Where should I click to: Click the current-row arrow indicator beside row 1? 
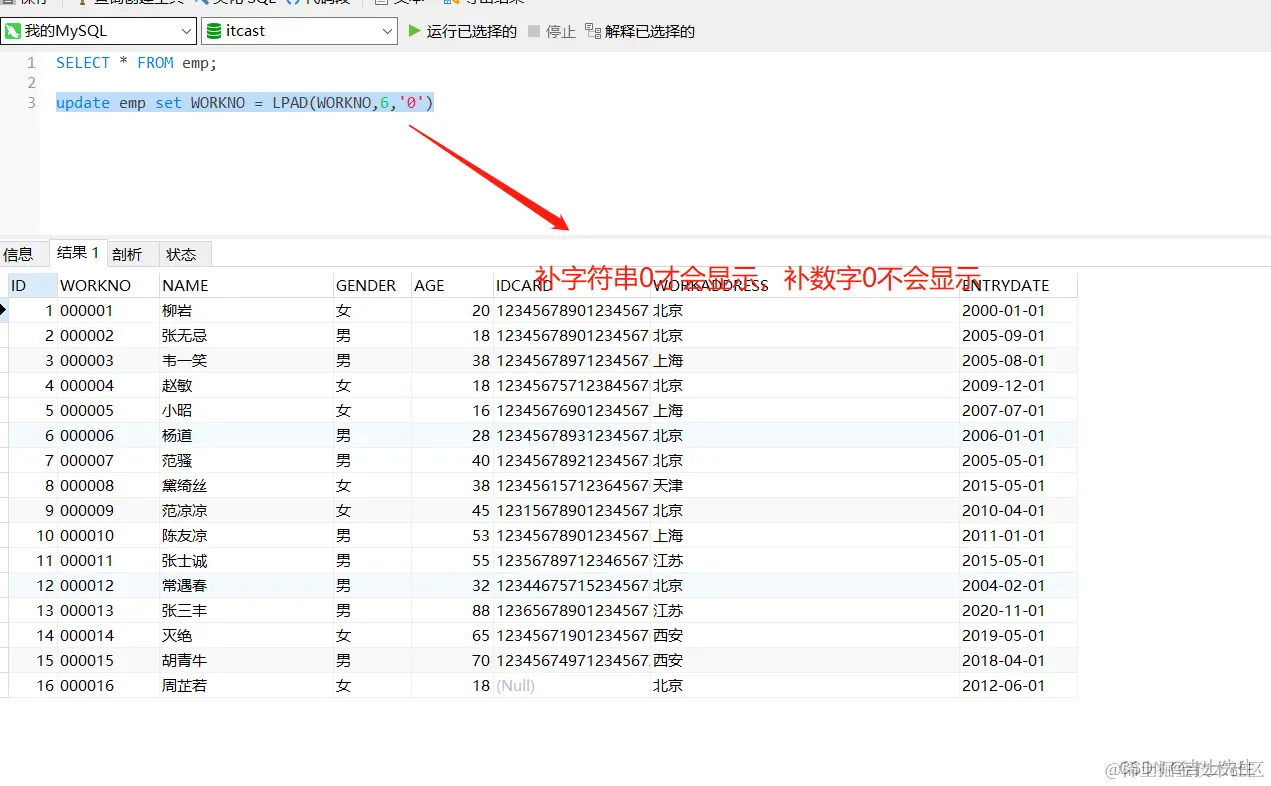point(4,310)
